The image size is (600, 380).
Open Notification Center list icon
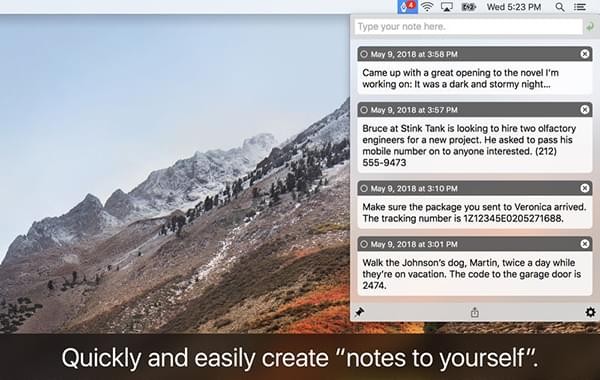(x=580, y=7)
